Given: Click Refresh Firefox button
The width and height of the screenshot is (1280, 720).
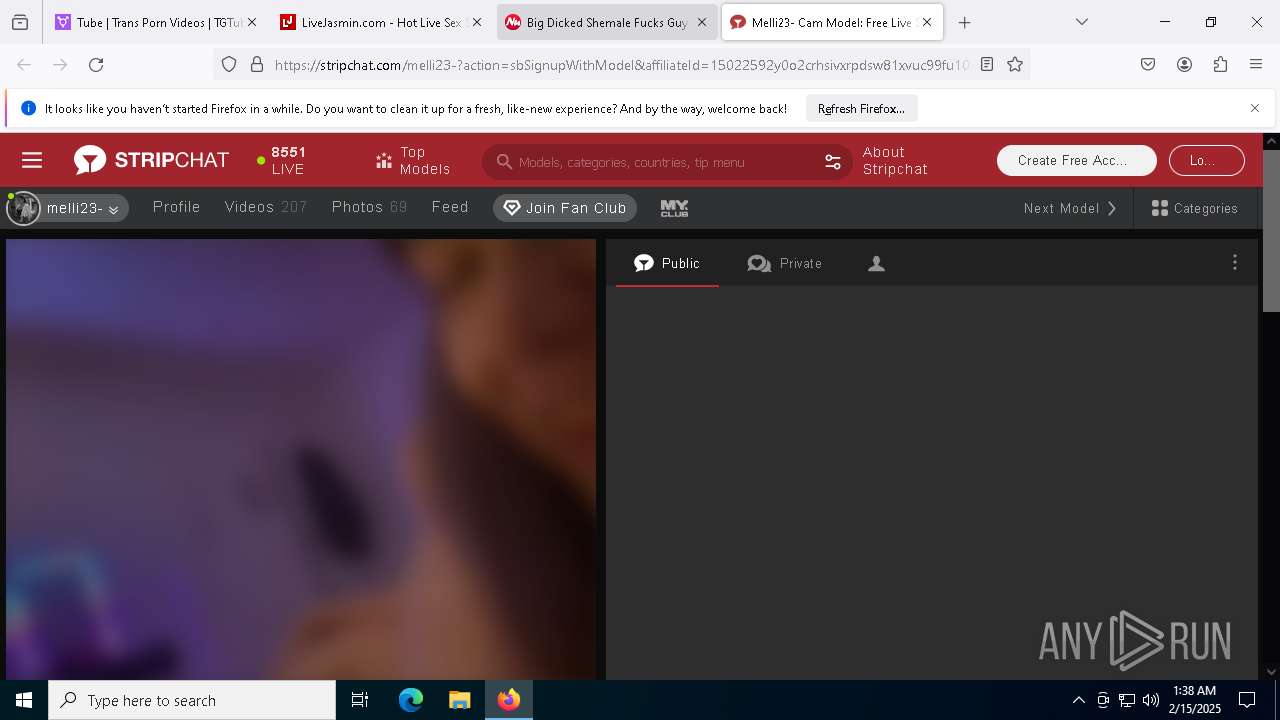Looking at the screenshot, I should (861, 108).
